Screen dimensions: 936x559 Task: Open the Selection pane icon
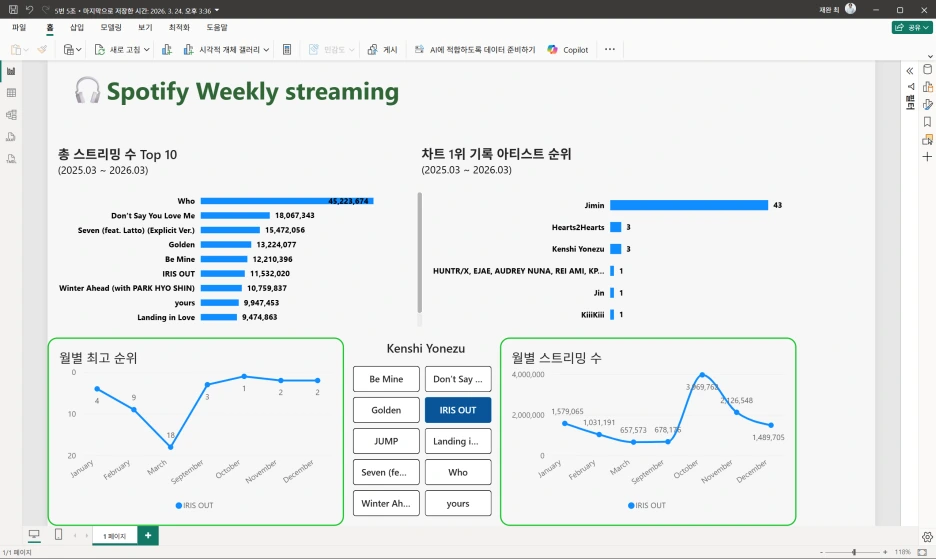(x=927, y=139)
